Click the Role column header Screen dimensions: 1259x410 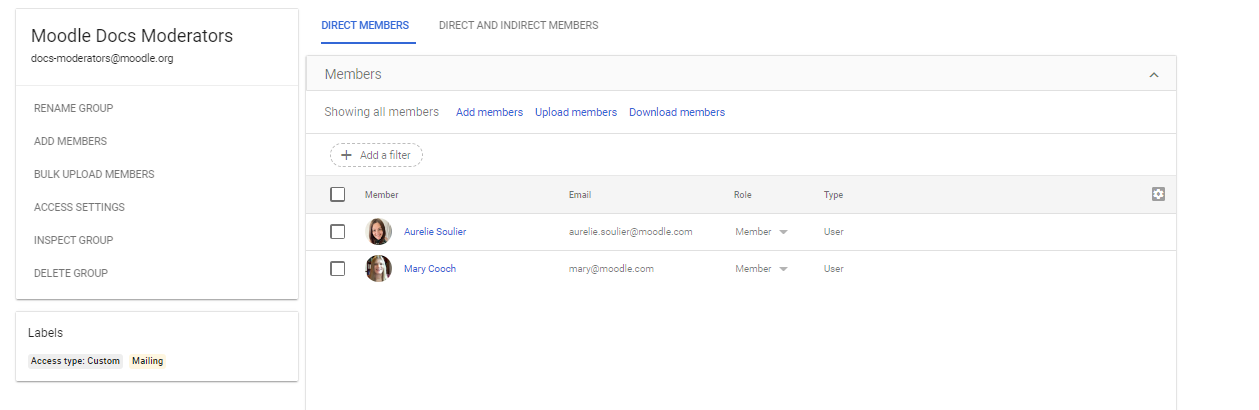point(743,195)
